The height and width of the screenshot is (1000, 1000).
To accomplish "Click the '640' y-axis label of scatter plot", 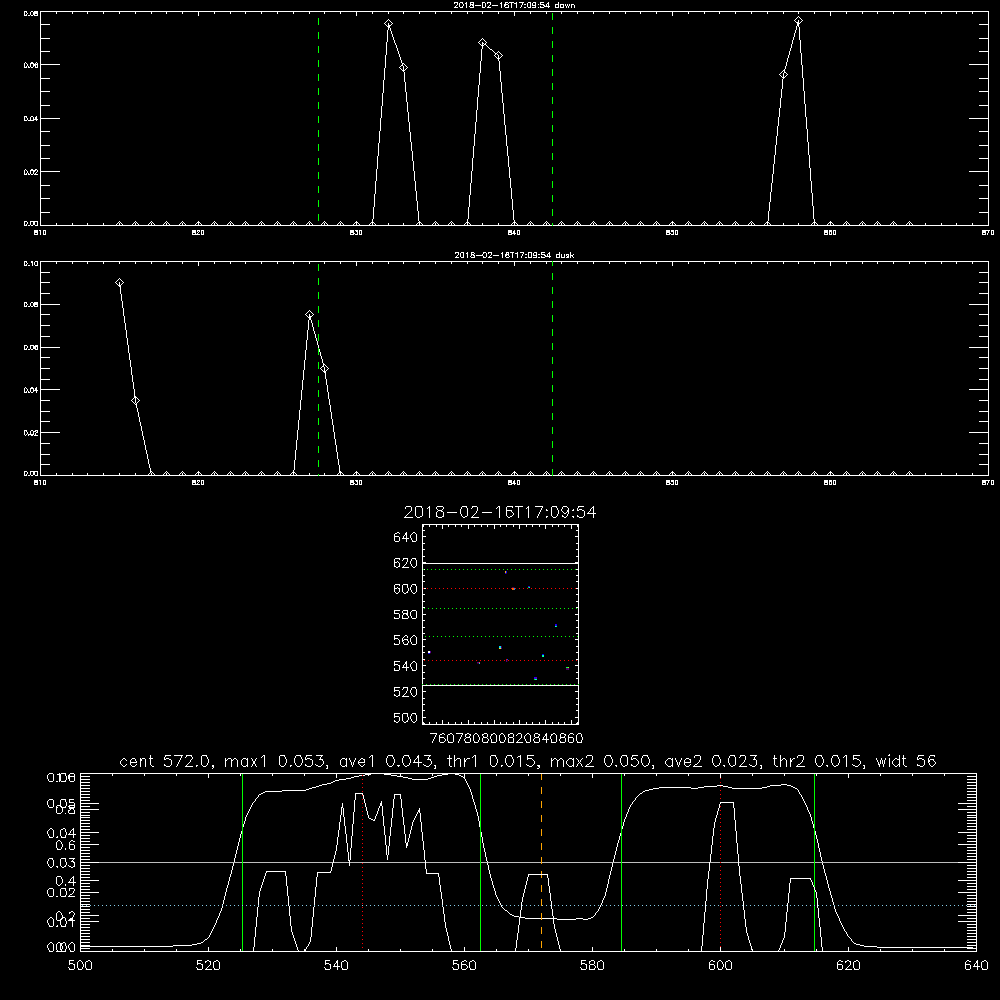I will tap(406, 538).
